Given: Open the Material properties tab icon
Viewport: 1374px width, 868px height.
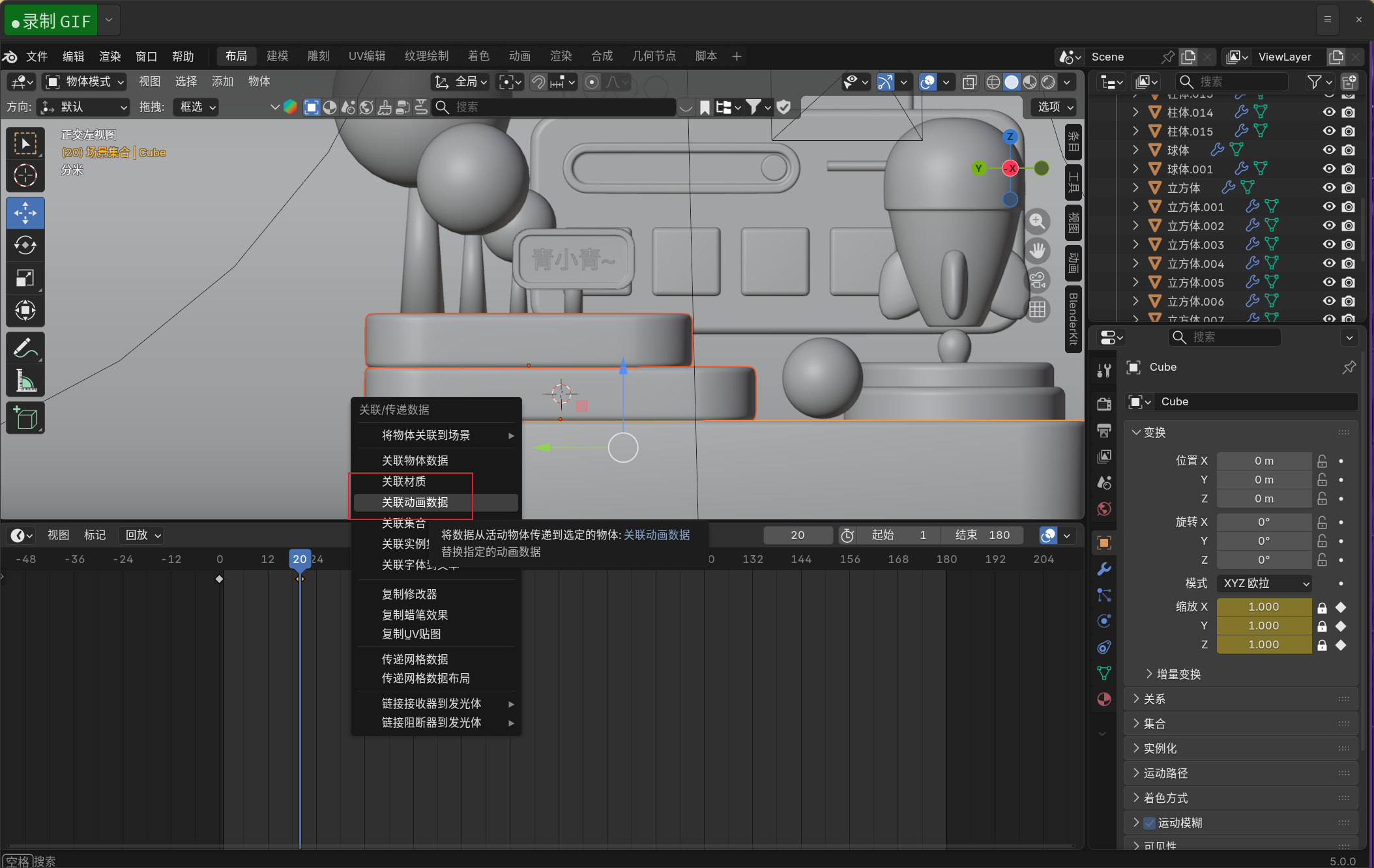Looking at the screenshot, I should pyautogui.click(x=1104, y=699).
